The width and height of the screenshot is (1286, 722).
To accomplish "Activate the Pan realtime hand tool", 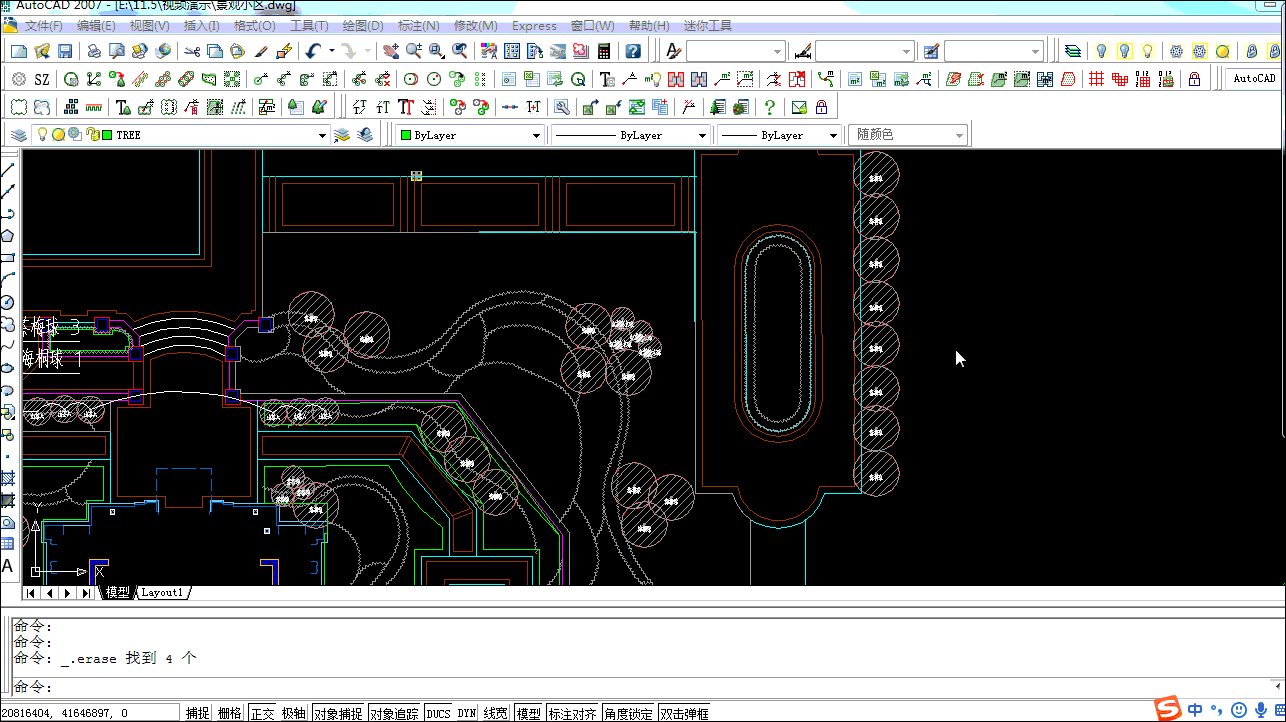I will pyautogui.click(x=391, y=51).
